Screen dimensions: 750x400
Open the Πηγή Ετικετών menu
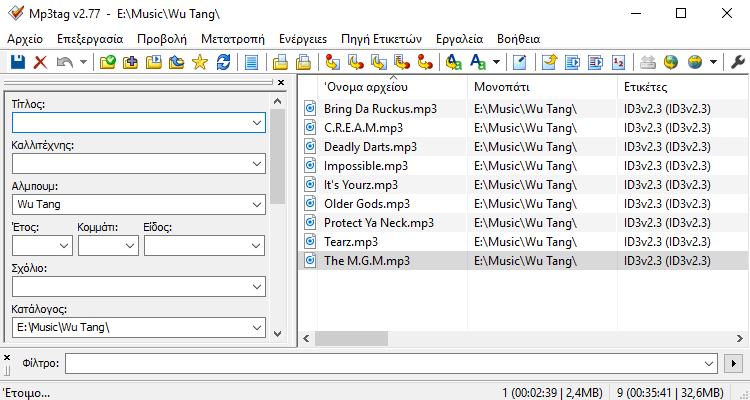click(381, 39)
